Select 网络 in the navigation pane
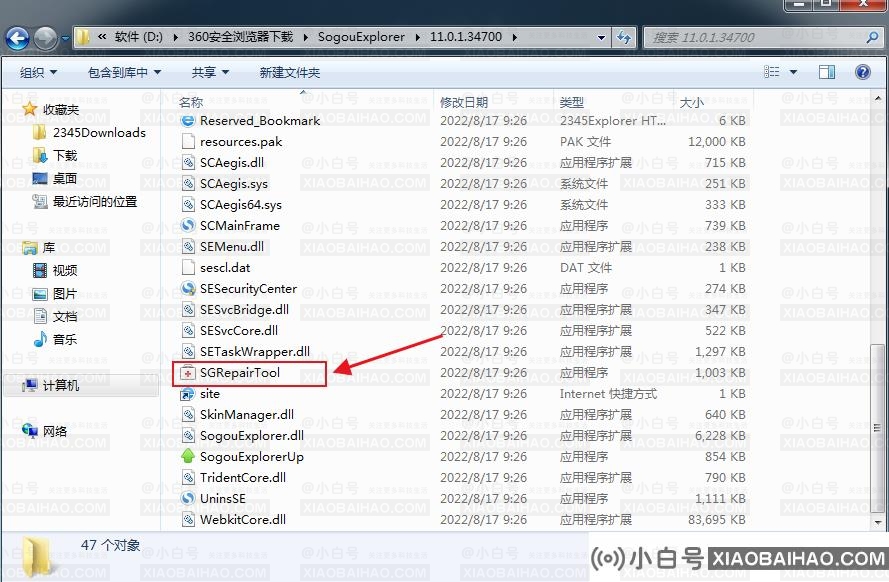Viewport: 889px width, 582px height. 55,431
